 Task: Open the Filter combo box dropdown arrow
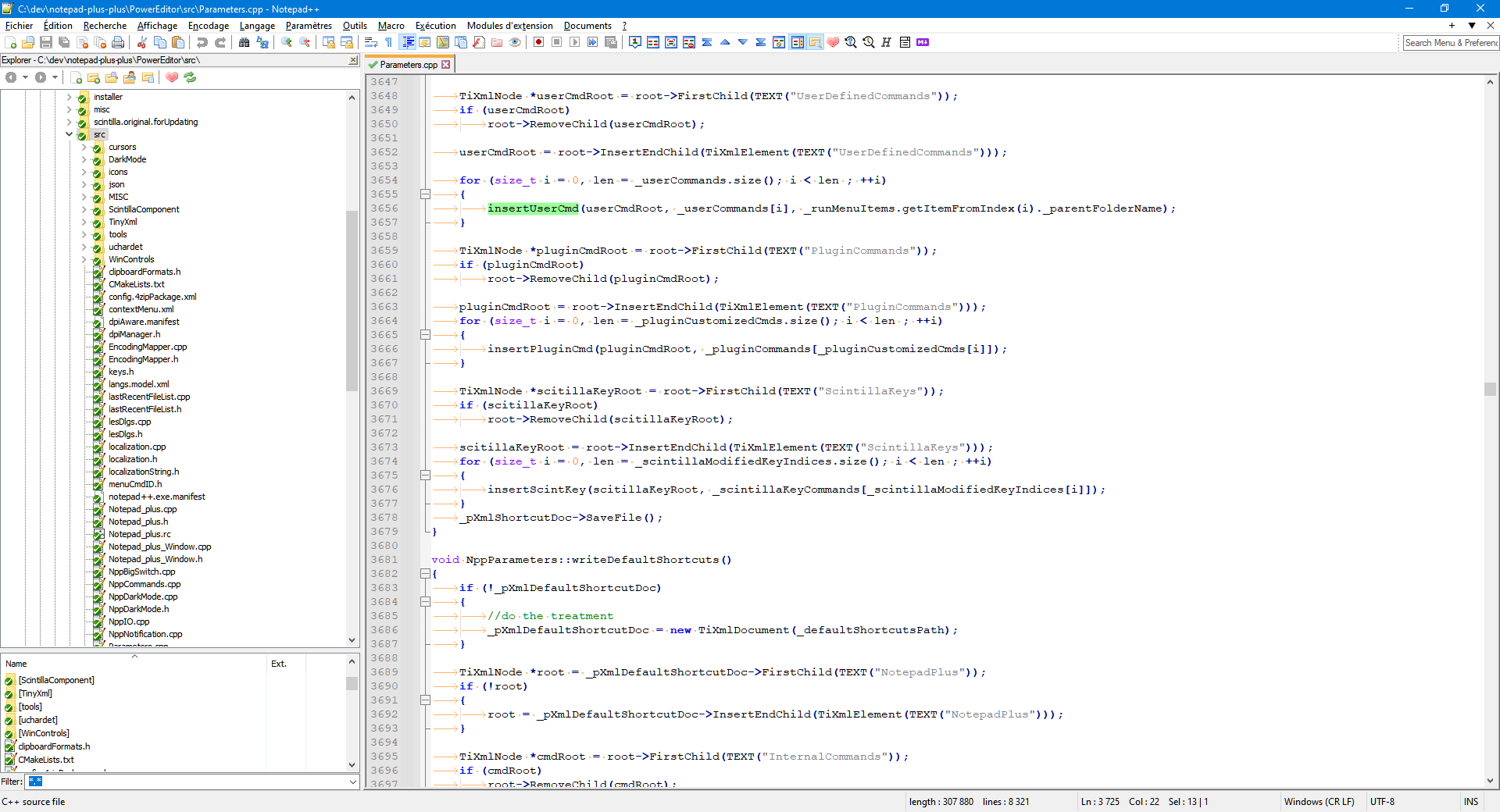[352, 782]
